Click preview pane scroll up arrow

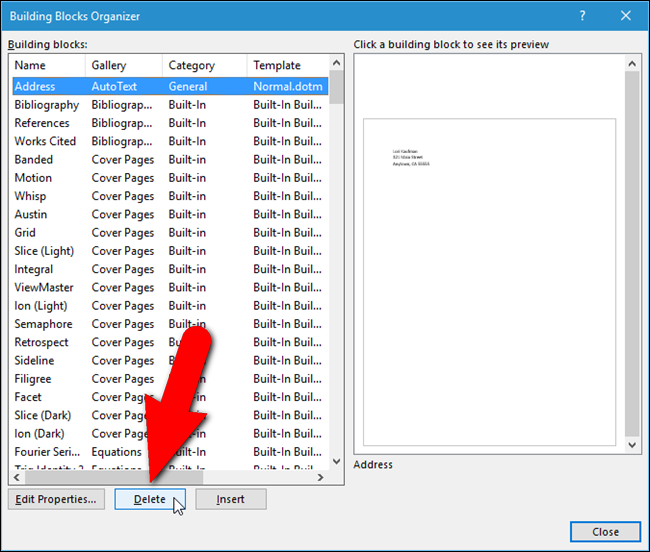(x=632, y=63)
